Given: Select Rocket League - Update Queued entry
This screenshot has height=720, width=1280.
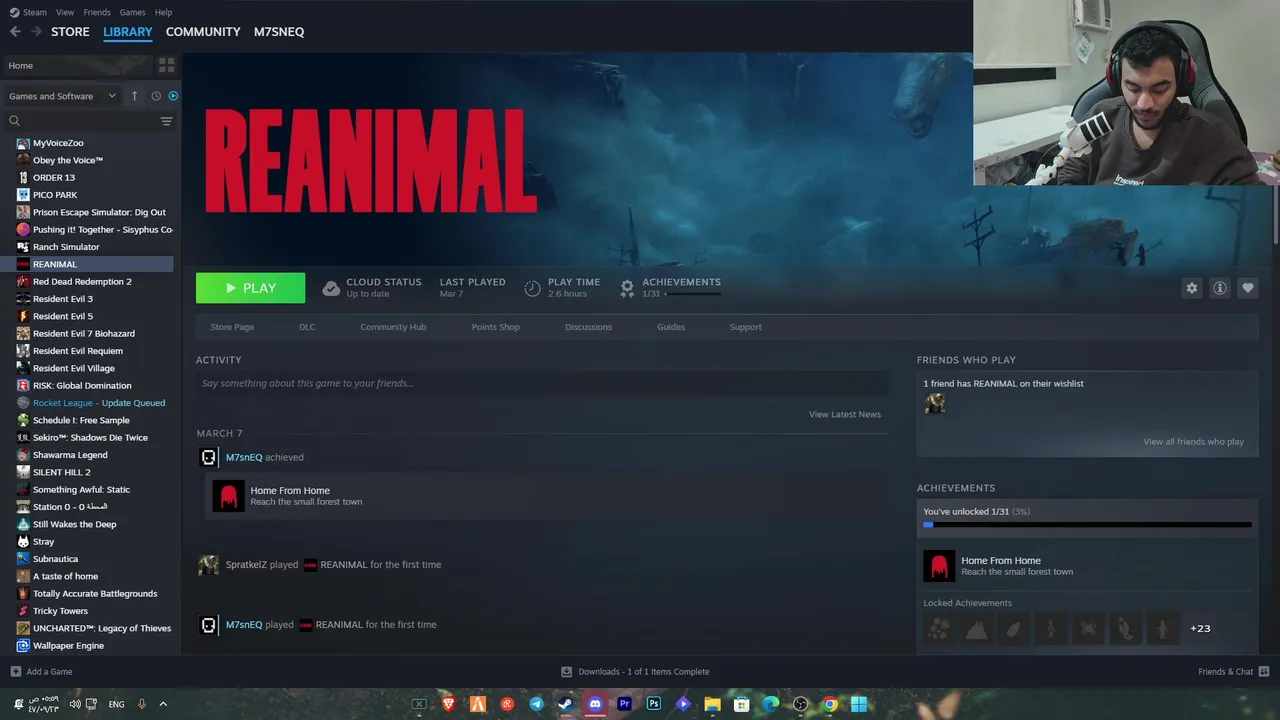Looking at the screenshot, I should point(99,403).
